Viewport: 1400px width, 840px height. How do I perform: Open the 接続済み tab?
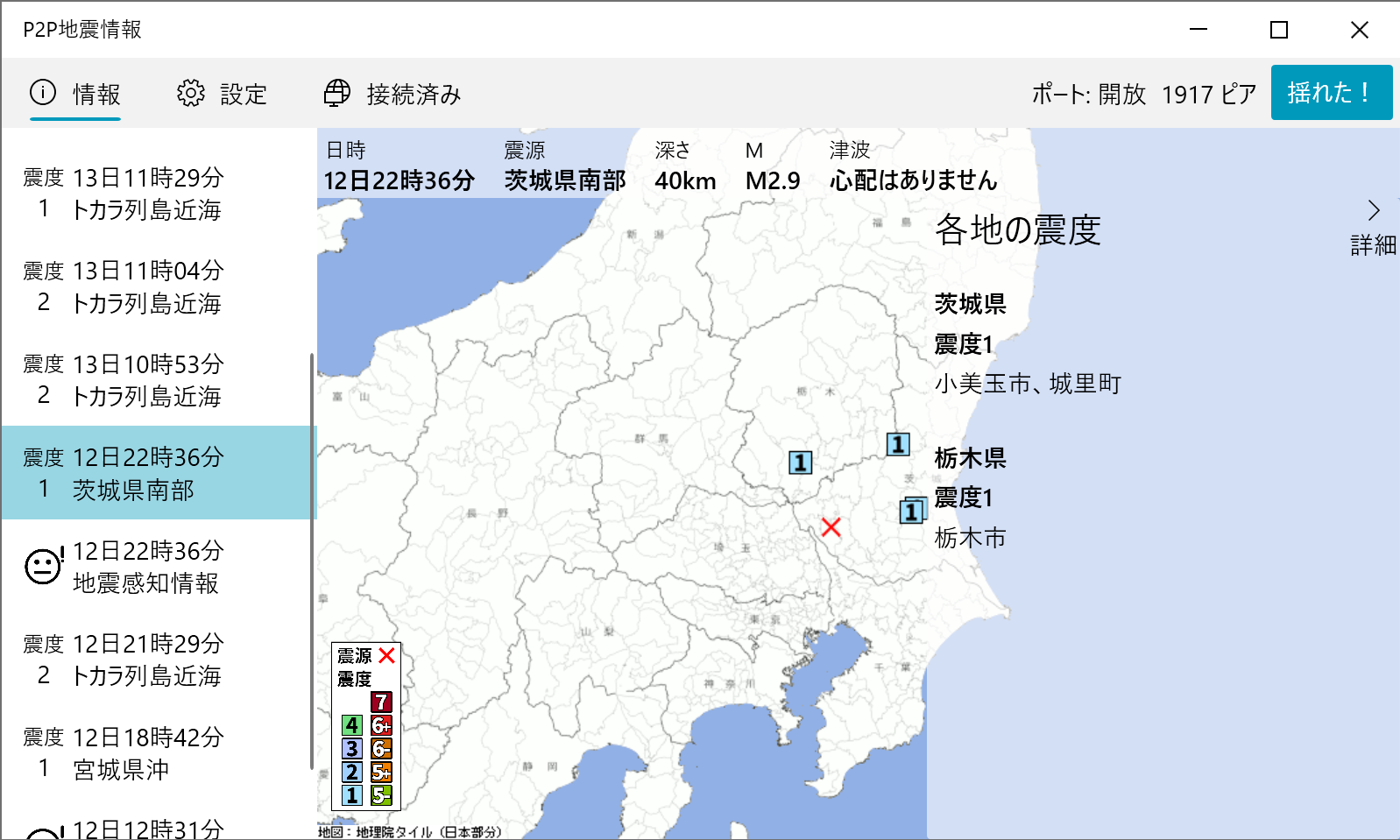tap(392, 94)
